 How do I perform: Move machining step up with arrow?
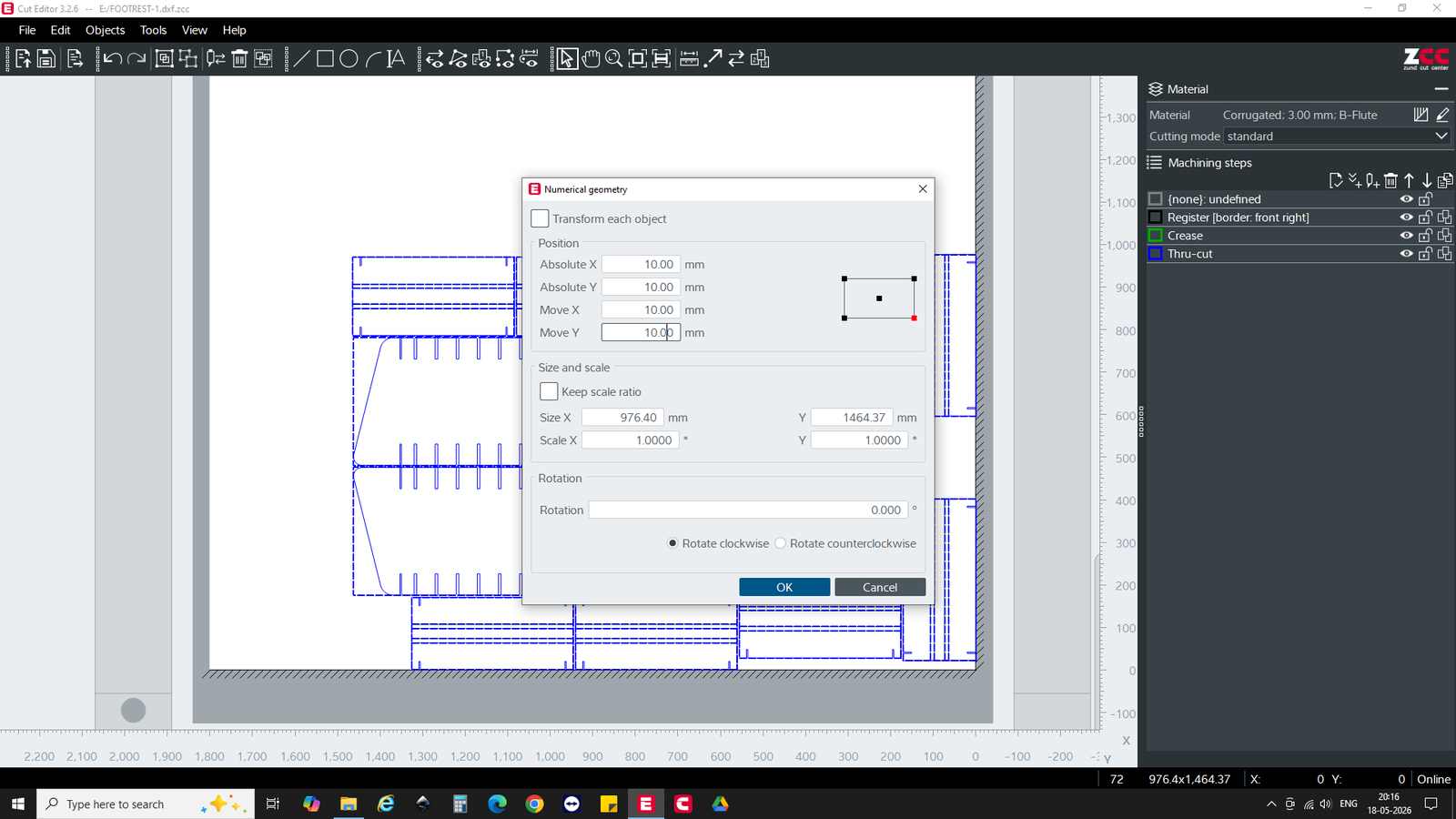coord(1409,180)
